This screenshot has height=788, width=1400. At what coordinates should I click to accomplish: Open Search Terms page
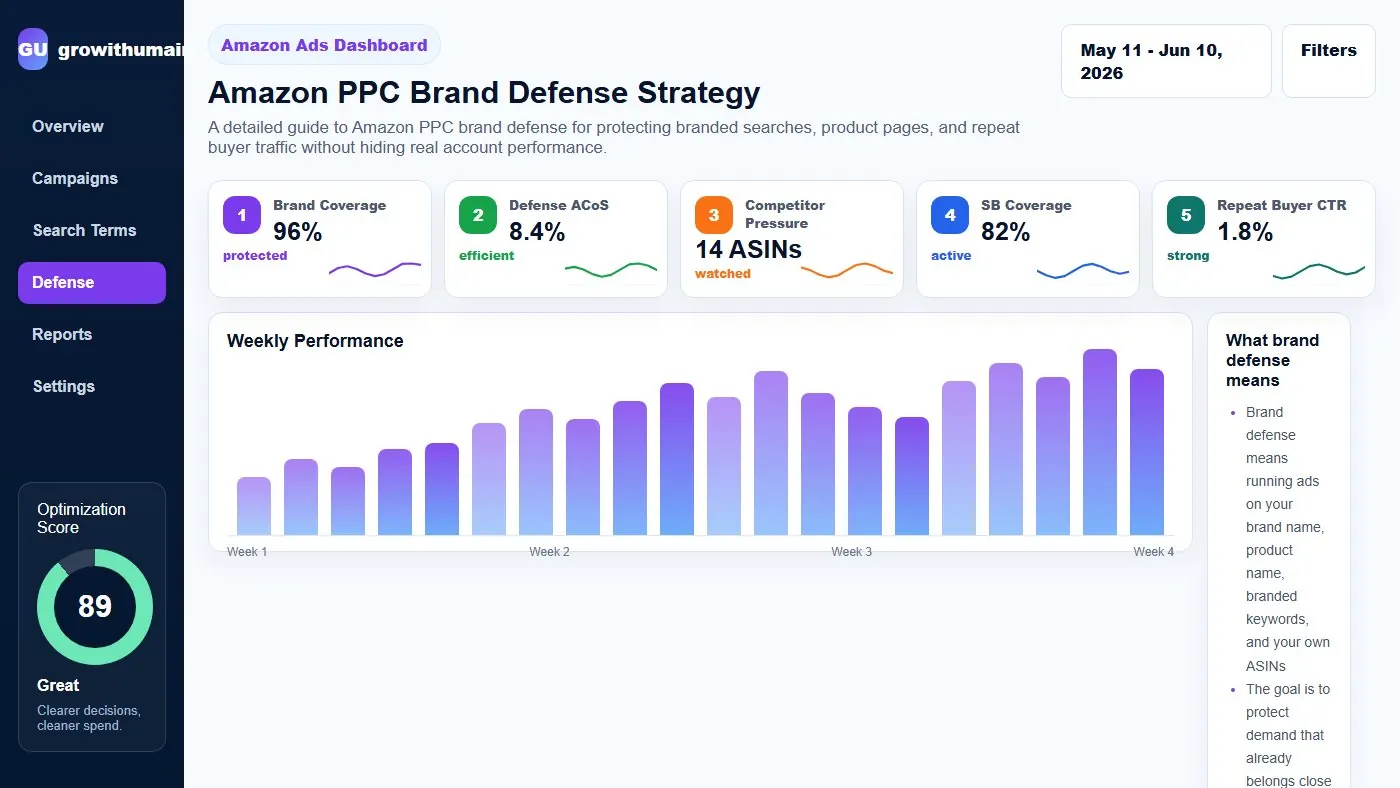point(92,230)
